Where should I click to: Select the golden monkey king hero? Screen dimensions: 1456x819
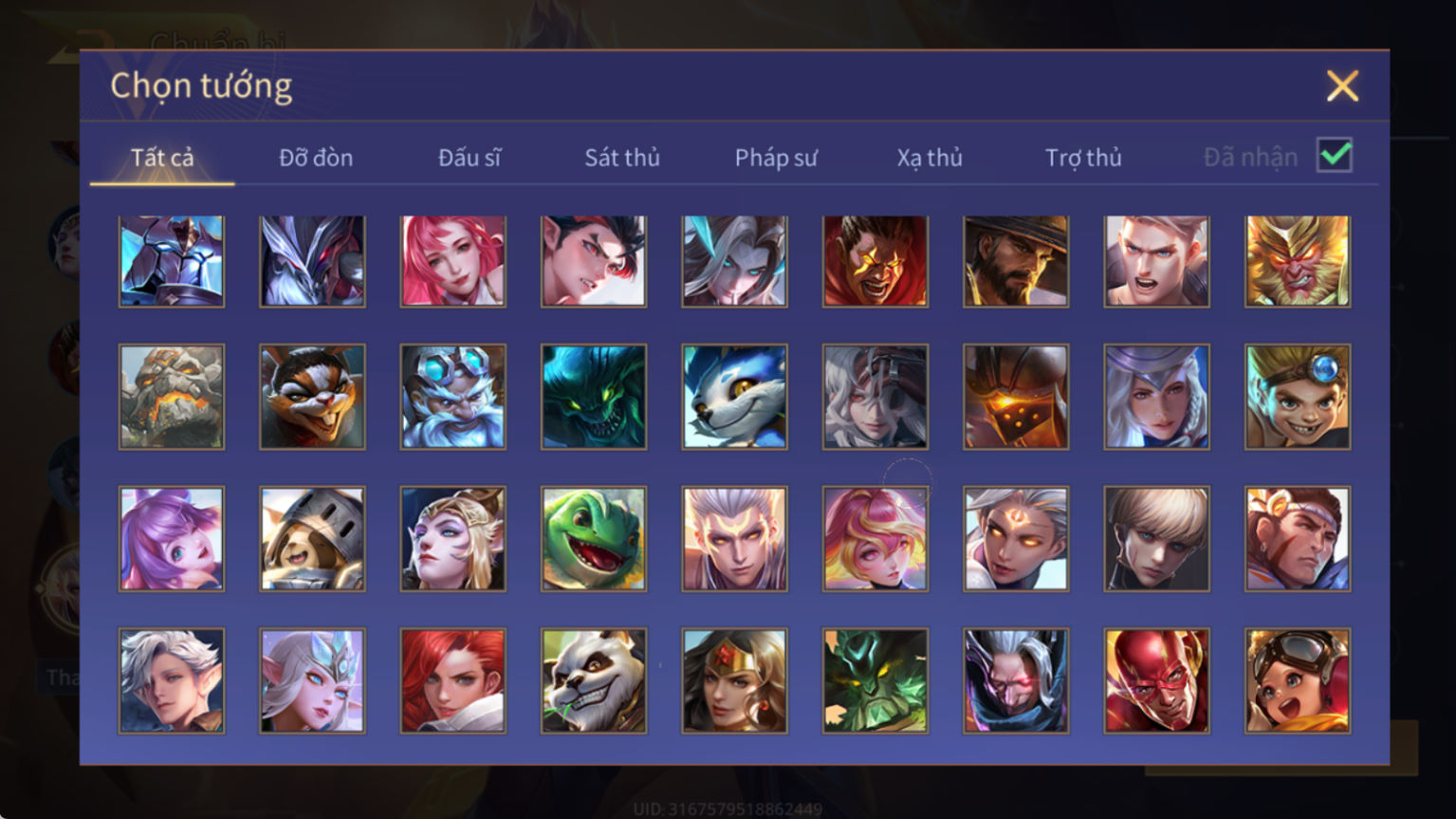1297,261
